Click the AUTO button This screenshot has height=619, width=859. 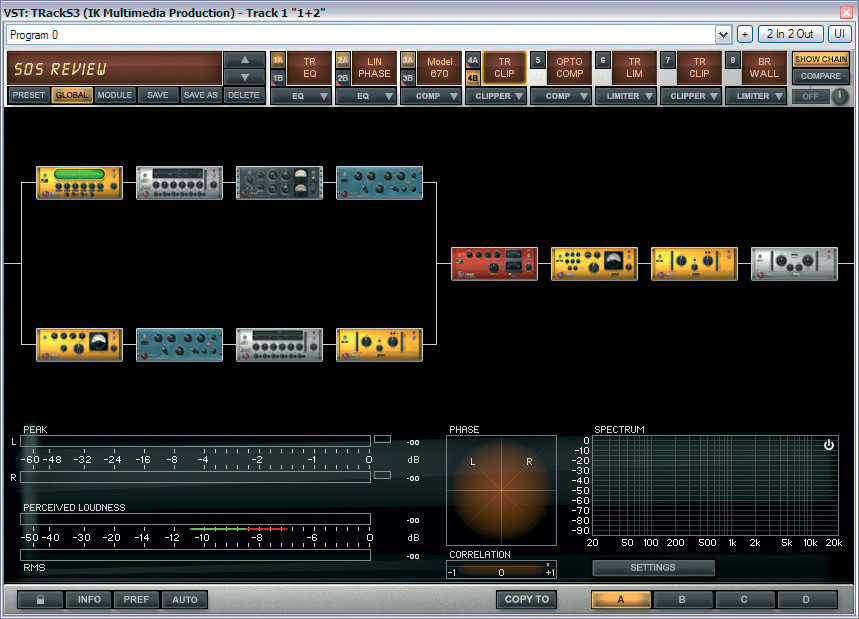(x=185, y=599)
